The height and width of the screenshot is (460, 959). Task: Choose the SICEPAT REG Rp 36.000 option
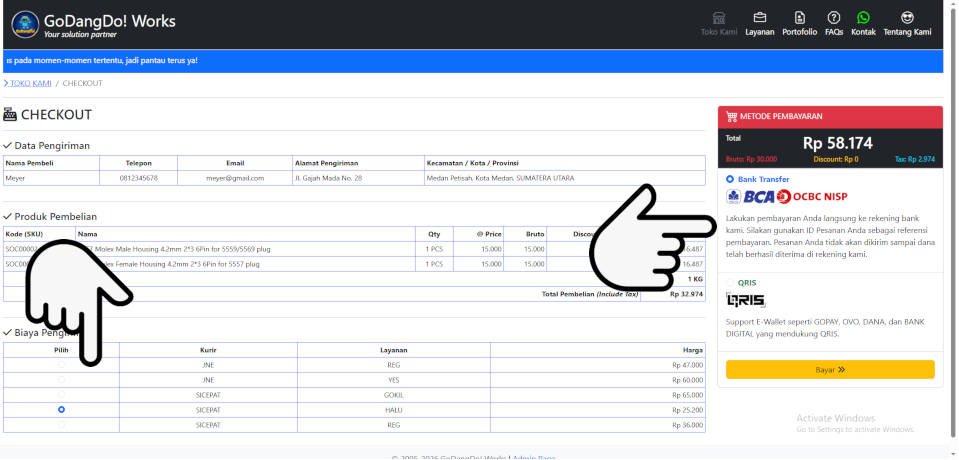62,425
